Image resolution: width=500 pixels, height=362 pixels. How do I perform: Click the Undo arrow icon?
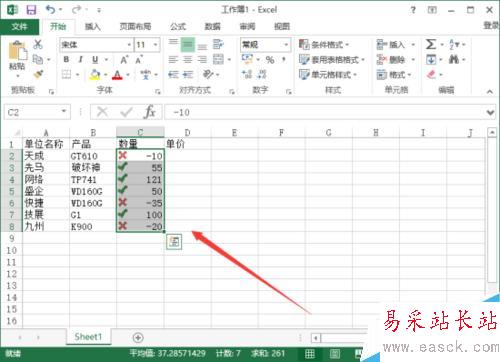tap(51, 9)
